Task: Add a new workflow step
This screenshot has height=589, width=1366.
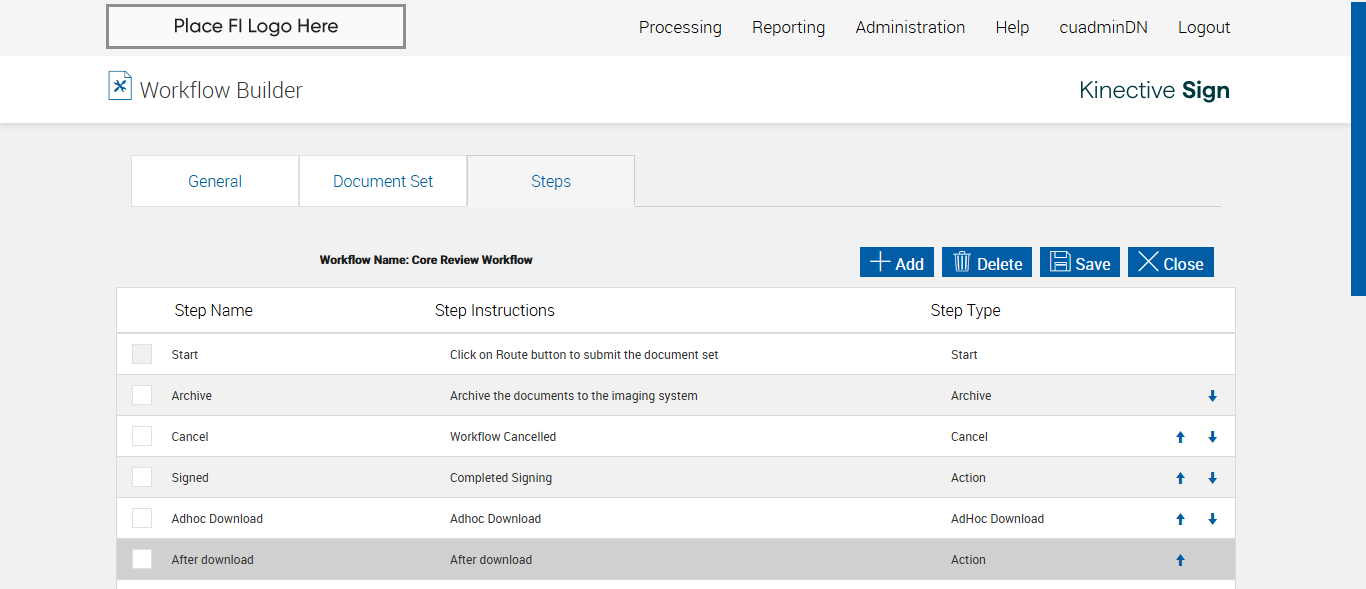Action: pos(897,262)
